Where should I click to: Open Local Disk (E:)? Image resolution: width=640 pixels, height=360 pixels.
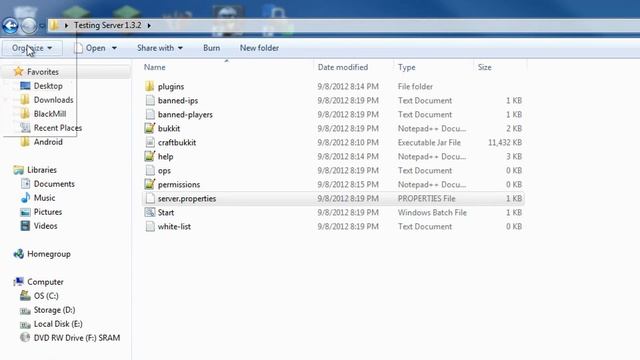click(58, 324)
